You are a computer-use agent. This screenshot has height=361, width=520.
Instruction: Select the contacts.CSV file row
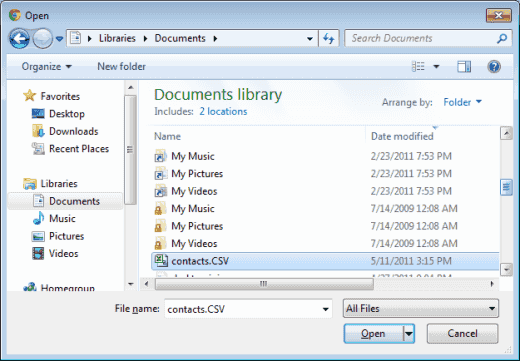(x=325, y=261)
